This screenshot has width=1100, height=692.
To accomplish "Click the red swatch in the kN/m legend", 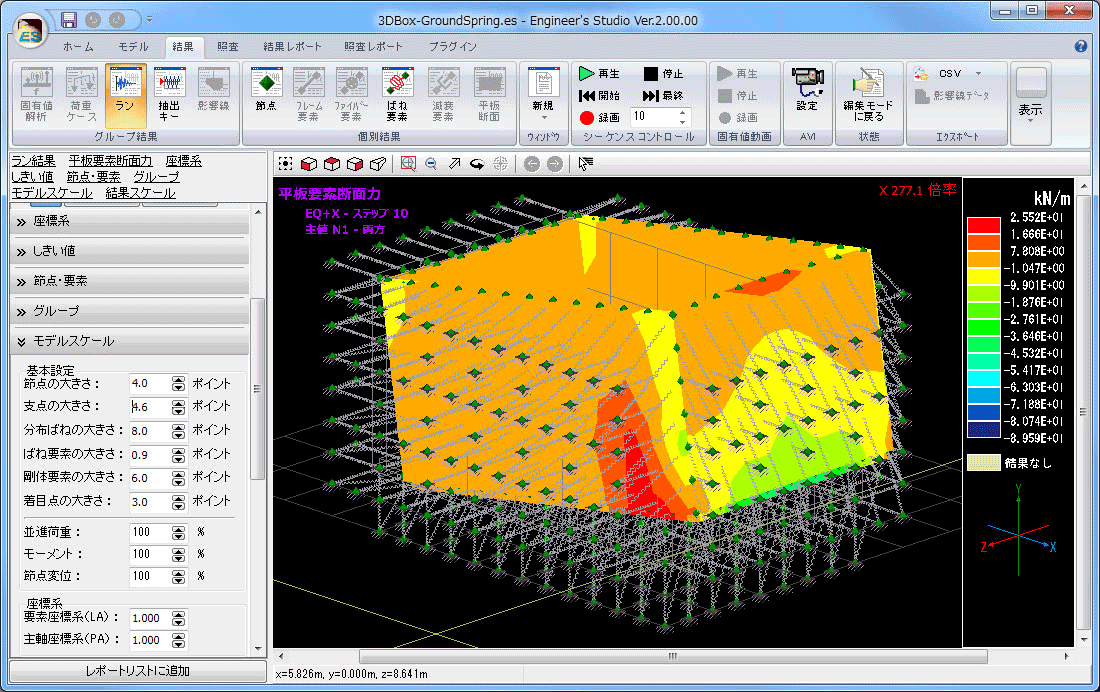I will 982,223.
